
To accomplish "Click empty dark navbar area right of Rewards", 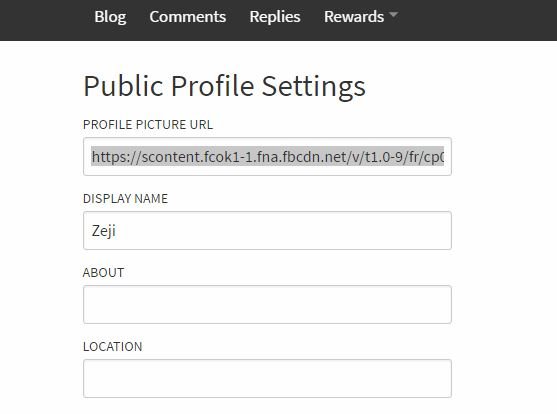I will (x=476, y=20).
